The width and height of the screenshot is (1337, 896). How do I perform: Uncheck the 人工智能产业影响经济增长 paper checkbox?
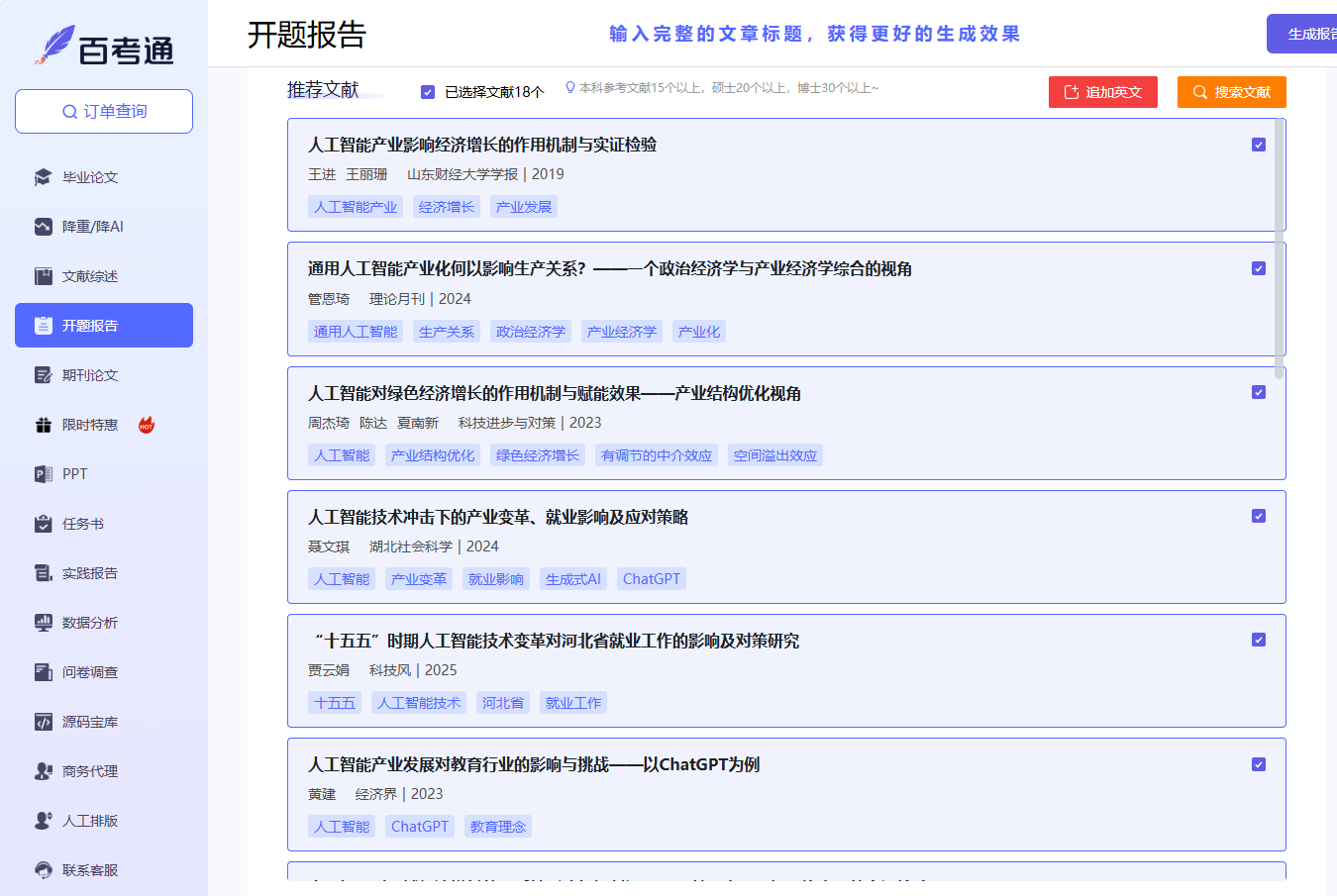[1258, 145]
